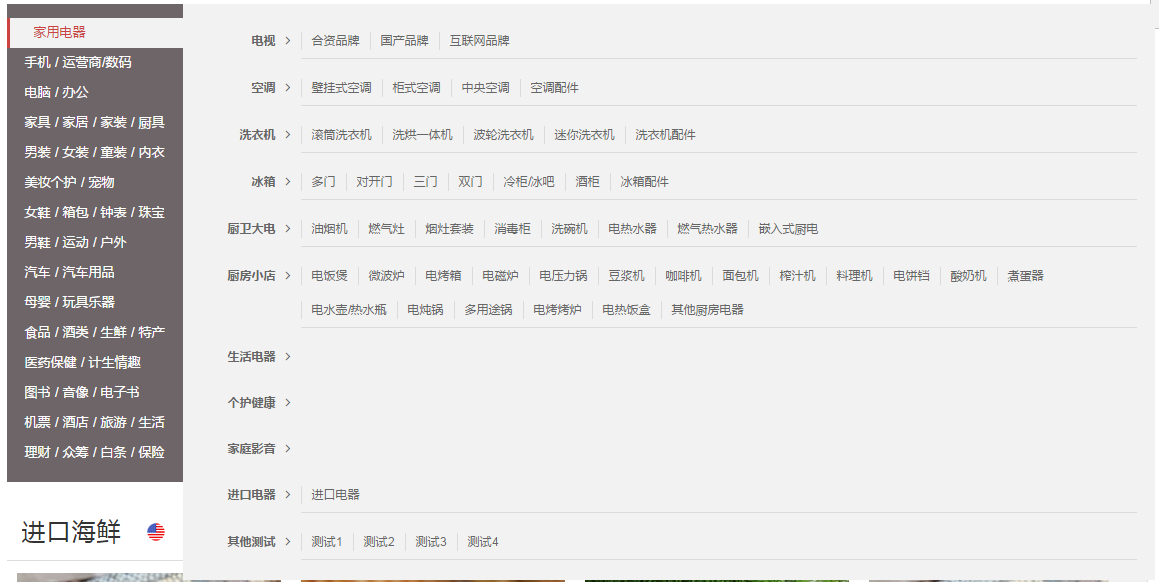Open the 油烟机 link
1159x582 pixels.
click(330, 229)
